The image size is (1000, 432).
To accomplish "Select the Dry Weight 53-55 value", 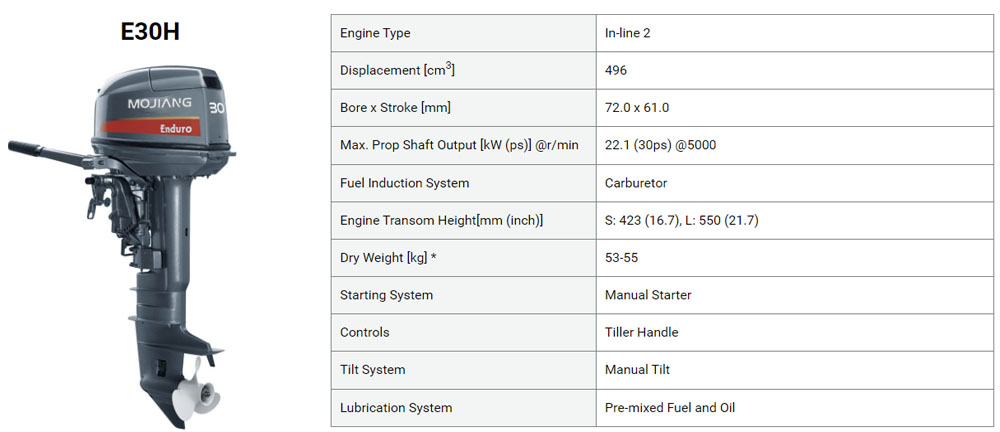I will (x=621, y=258).
